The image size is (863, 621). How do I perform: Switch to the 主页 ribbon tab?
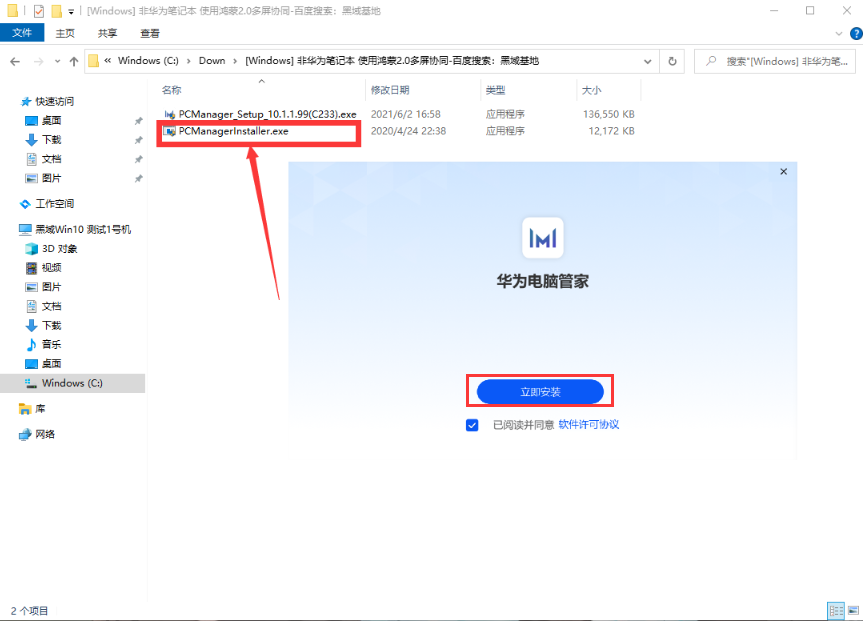click(x=65, y=33)
